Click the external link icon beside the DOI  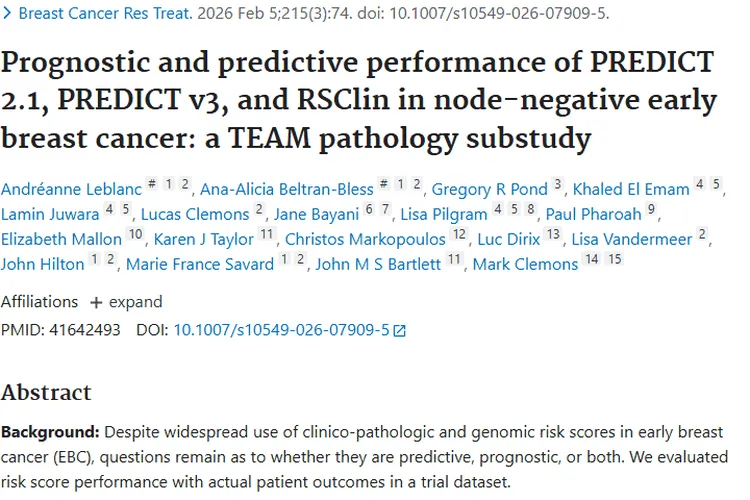[400, 330]
